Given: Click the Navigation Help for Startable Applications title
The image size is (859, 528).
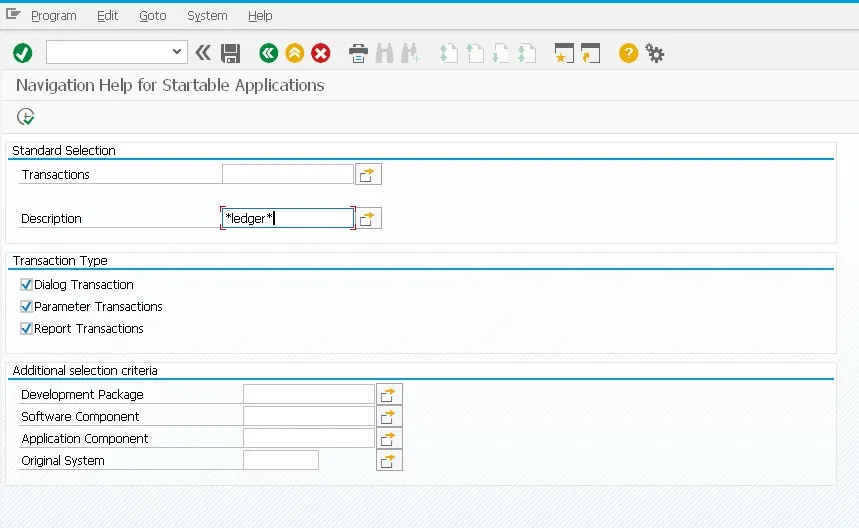Looking at the screenshot, I should [x=170, y=85].
